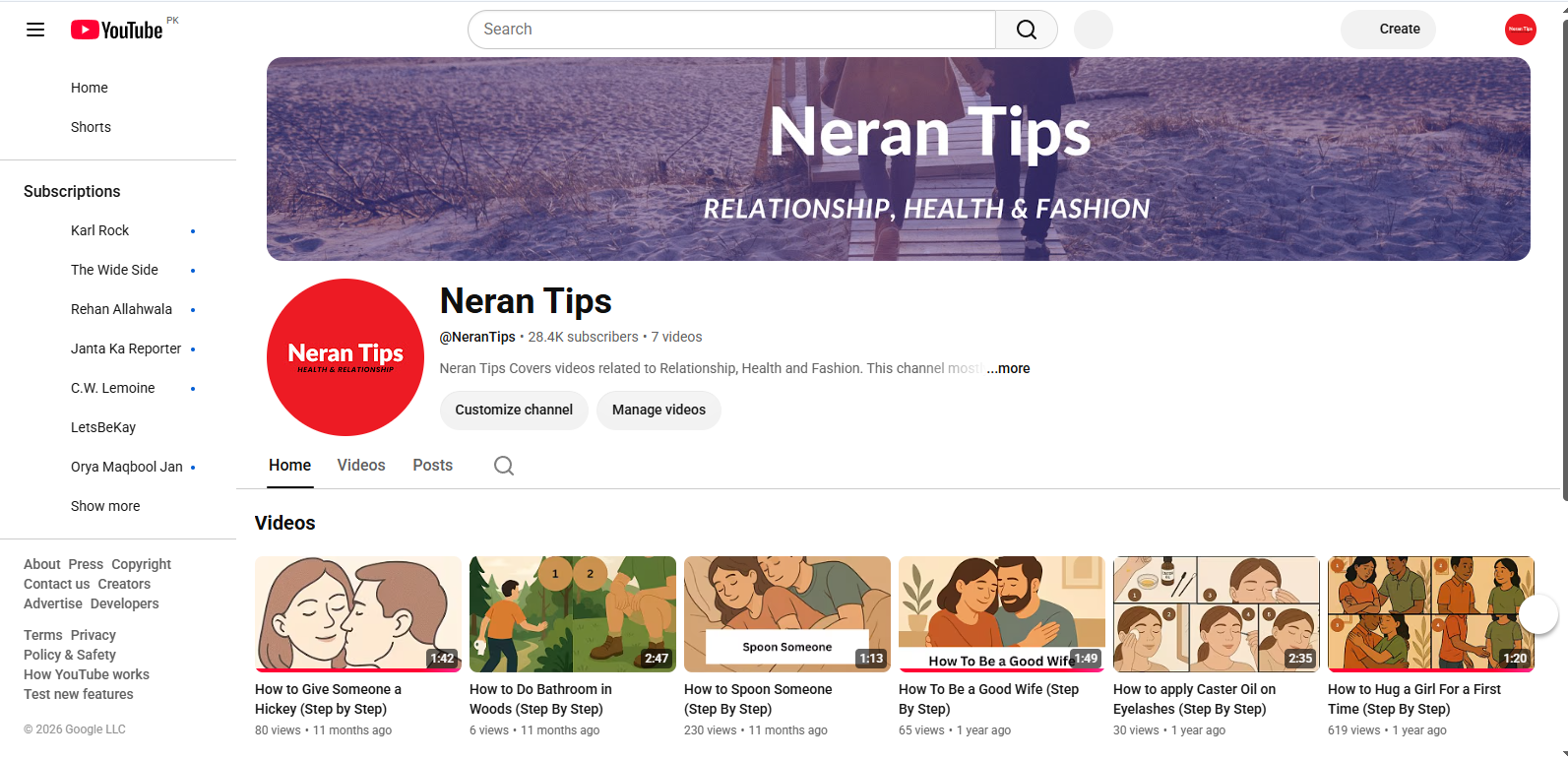Click the Videos section heading
Screen dimensions: 1568x760
(285, 523)
